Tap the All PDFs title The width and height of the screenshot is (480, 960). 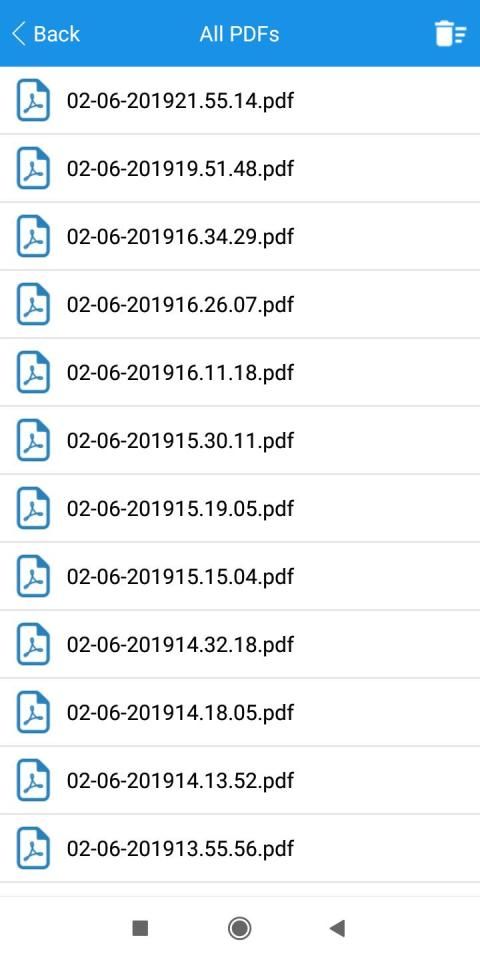tap(239, 34)
